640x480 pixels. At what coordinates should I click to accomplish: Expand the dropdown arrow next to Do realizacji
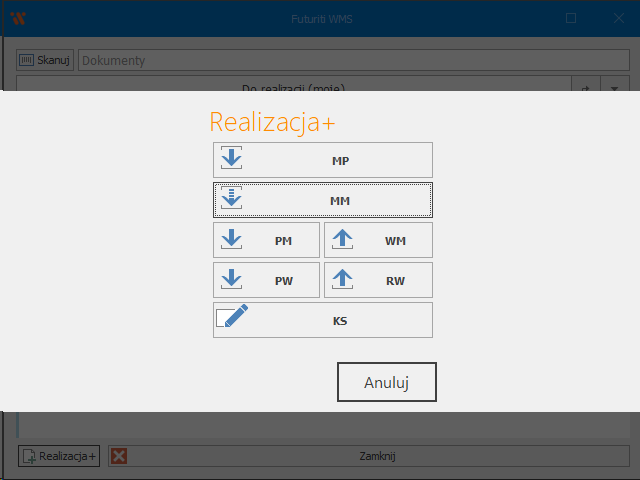coord(613,87)
